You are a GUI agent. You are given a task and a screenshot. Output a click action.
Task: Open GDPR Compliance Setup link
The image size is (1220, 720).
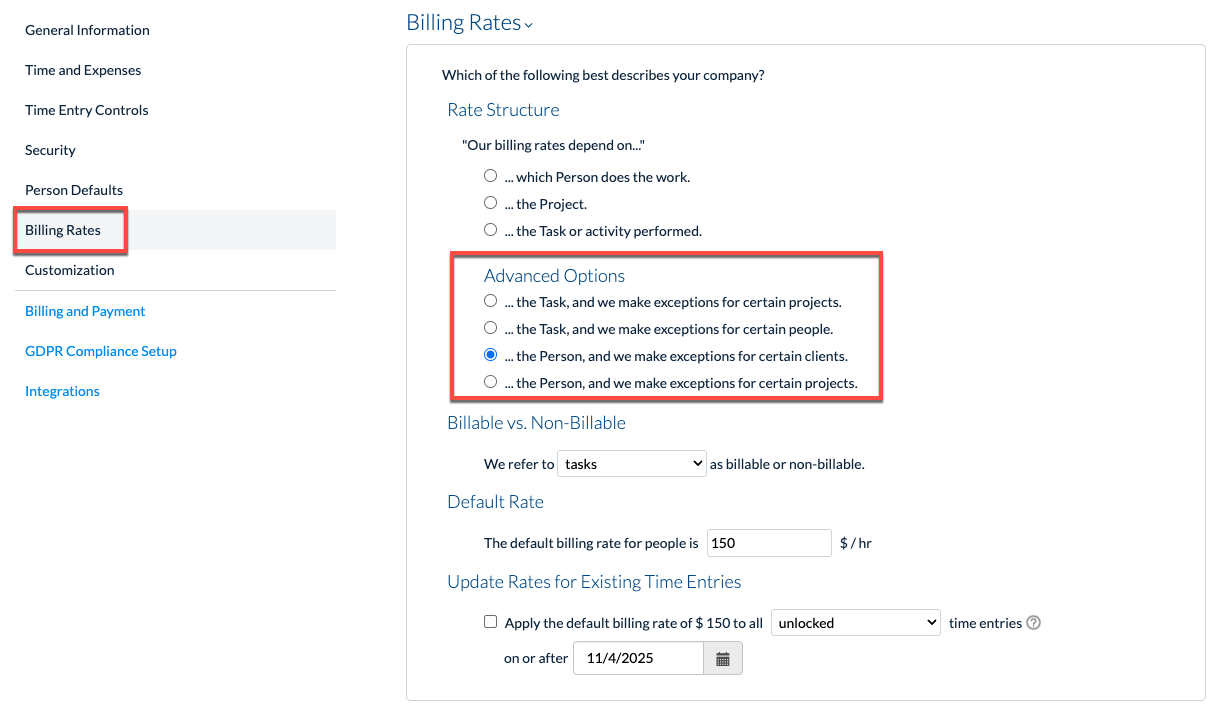tap(101, 351)
